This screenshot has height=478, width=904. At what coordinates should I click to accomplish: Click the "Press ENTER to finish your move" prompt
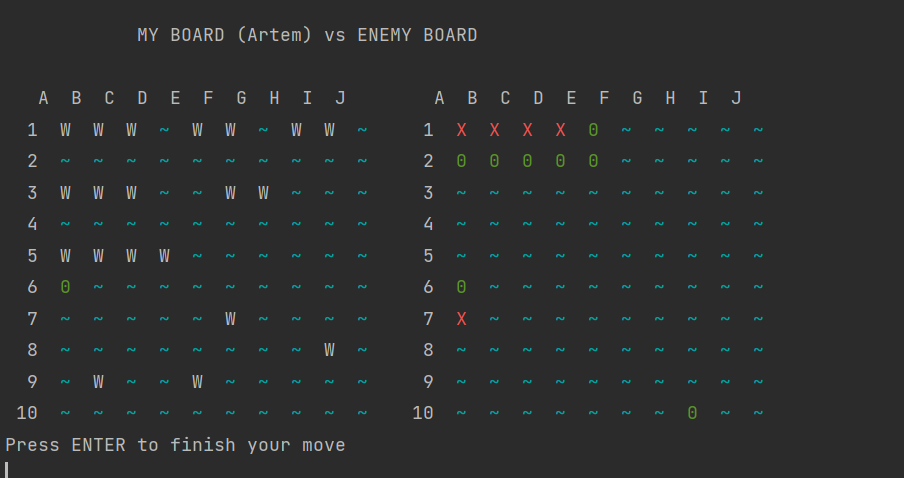(x=175, y=445)
